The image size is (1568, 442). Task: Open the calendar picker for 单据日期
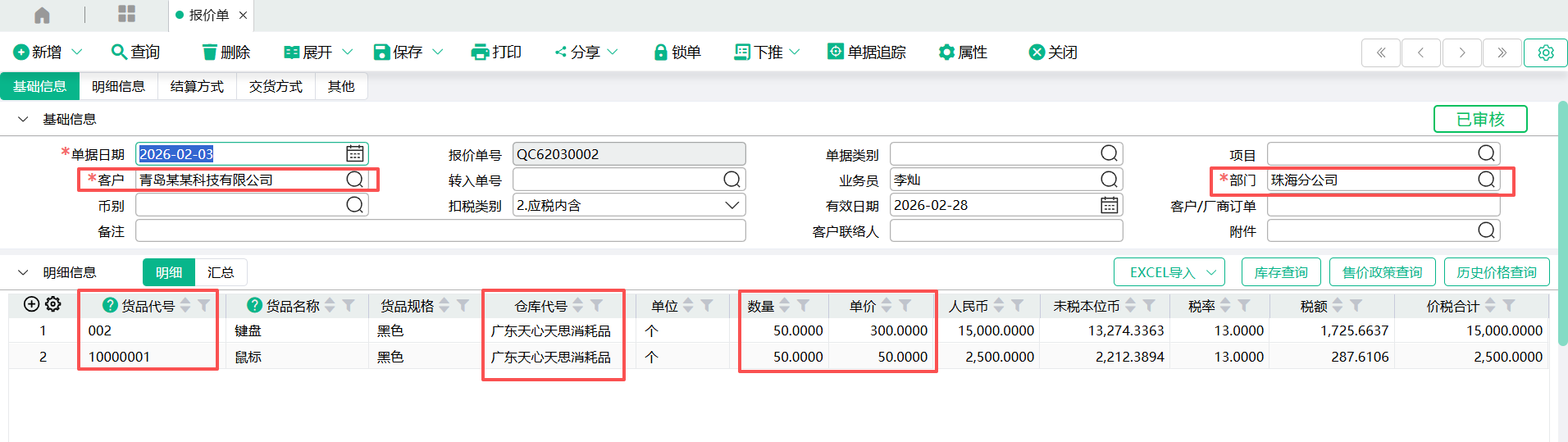coord(354,153)
